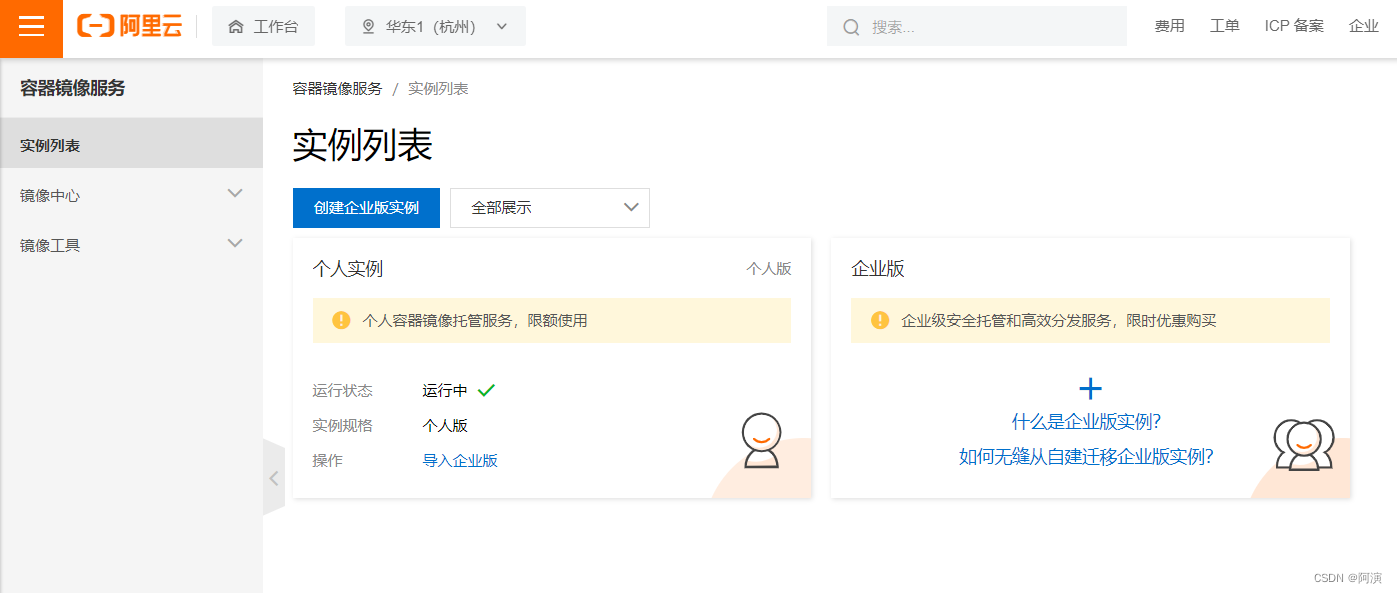Click the warning icon in 企业版 notice
The height and width of the screenshot is (593, 1397).
tap(880, 320)
